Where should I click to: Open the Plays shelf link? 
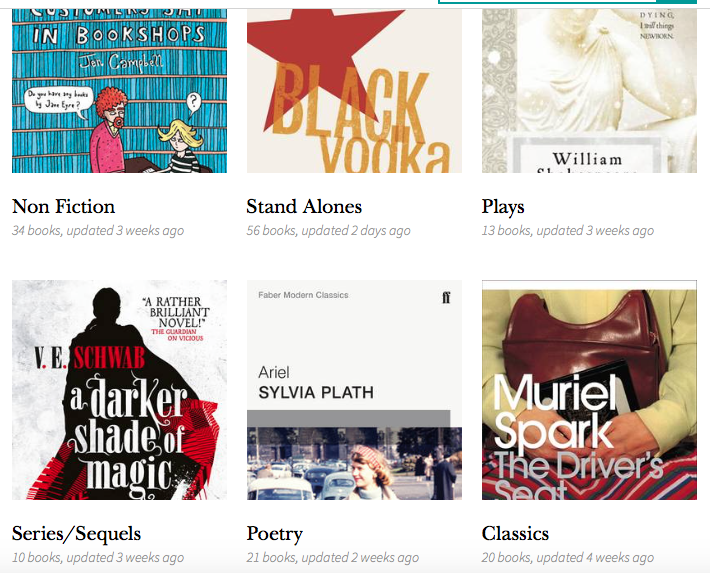pos(503,207)
